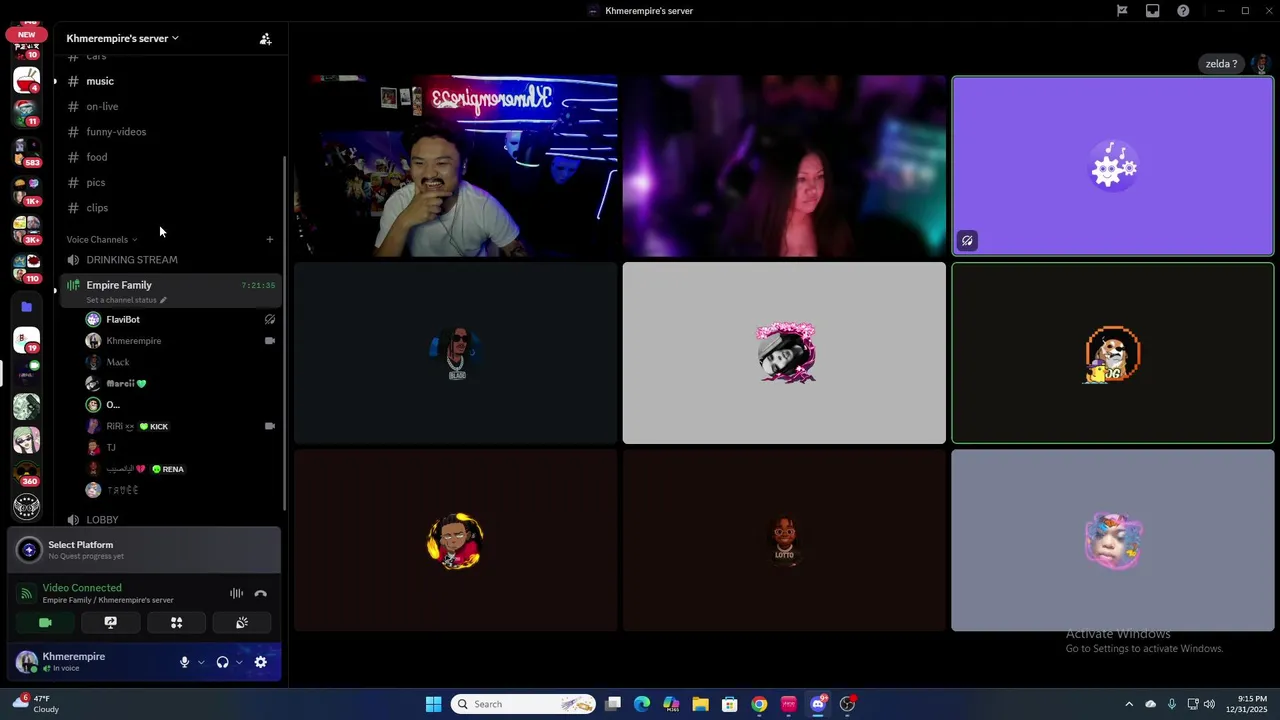The height and width of the screenshot is (720, 1280).
Task: Click Select Platform quest banner
Action: [x=144, y=550]
